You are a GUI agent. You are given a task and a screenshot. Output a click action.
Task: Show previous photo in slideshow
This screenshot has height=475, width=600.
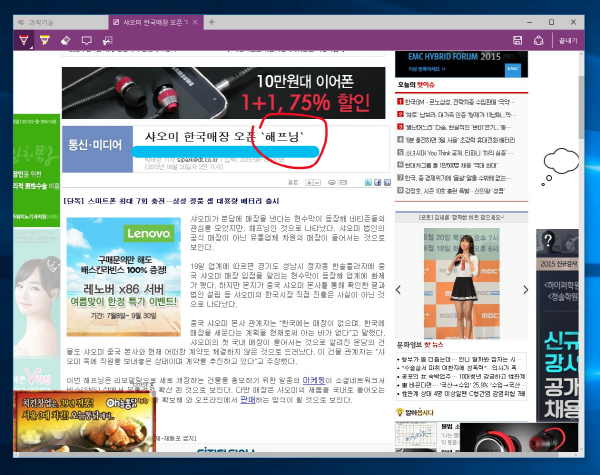click(398, 290)
